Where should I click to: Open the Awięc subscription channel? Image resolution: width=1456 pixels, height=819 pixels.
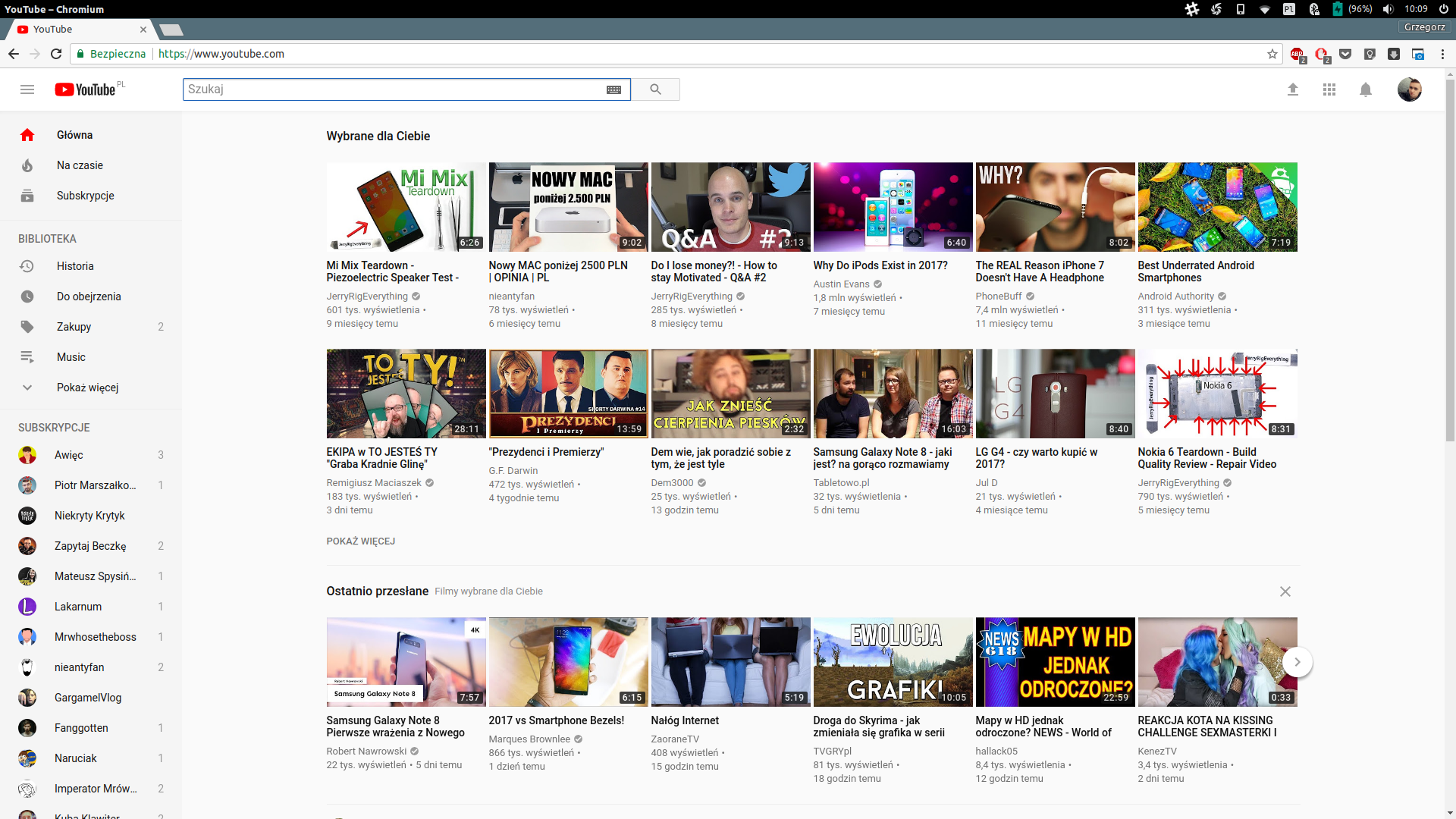coord(91,455)
